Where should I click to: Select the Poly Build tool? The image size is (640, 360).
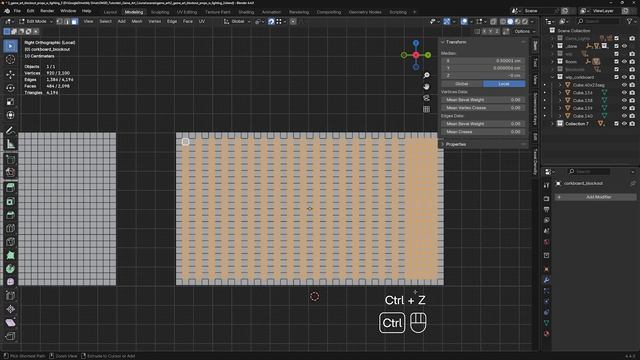pyautogui.click(x=10, y=256)
